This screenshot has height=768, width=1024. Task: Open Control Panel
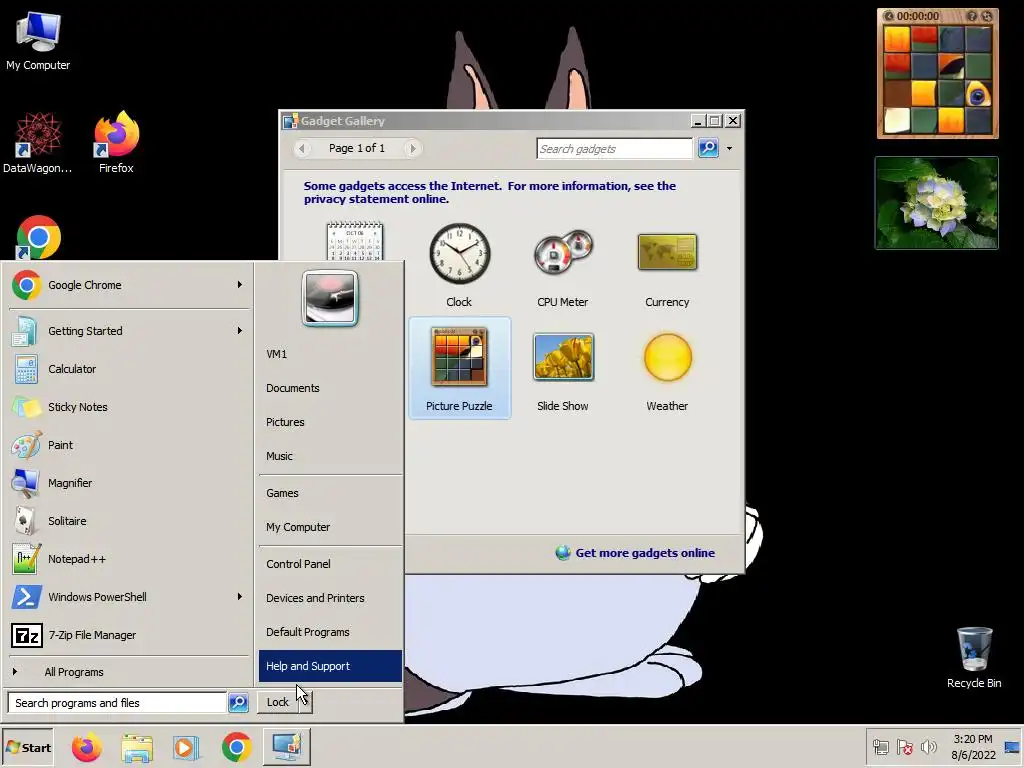click(330, 564)
